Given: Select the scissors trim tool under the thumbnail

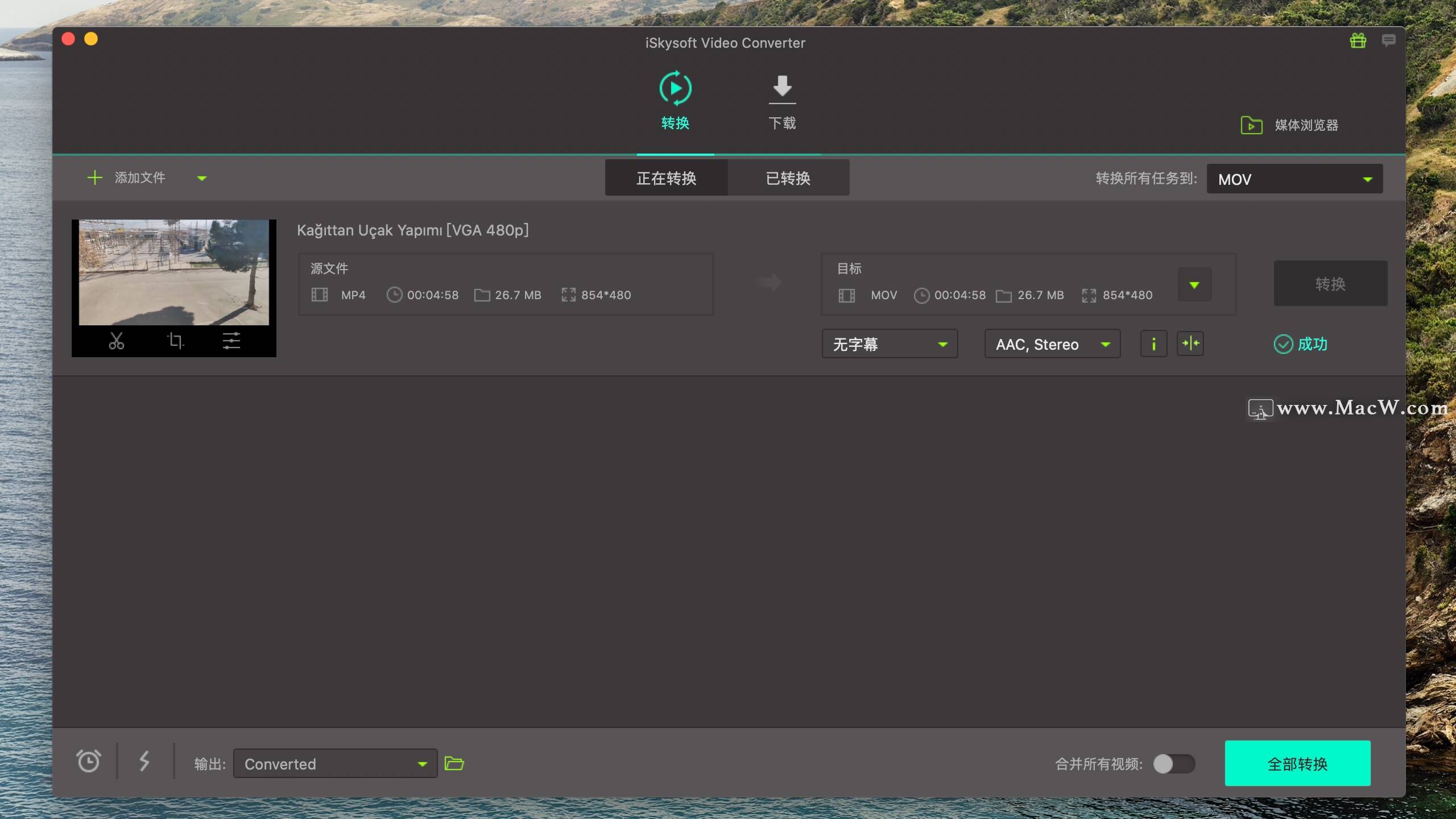Looking at the screenshot, I should pyautogui.click(x=116, y=341).
